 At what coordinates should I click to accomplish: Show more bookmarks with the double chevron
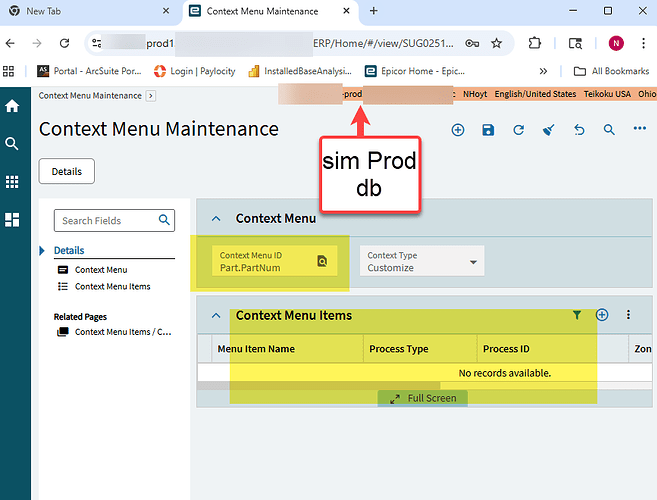[x=543, y=71]
